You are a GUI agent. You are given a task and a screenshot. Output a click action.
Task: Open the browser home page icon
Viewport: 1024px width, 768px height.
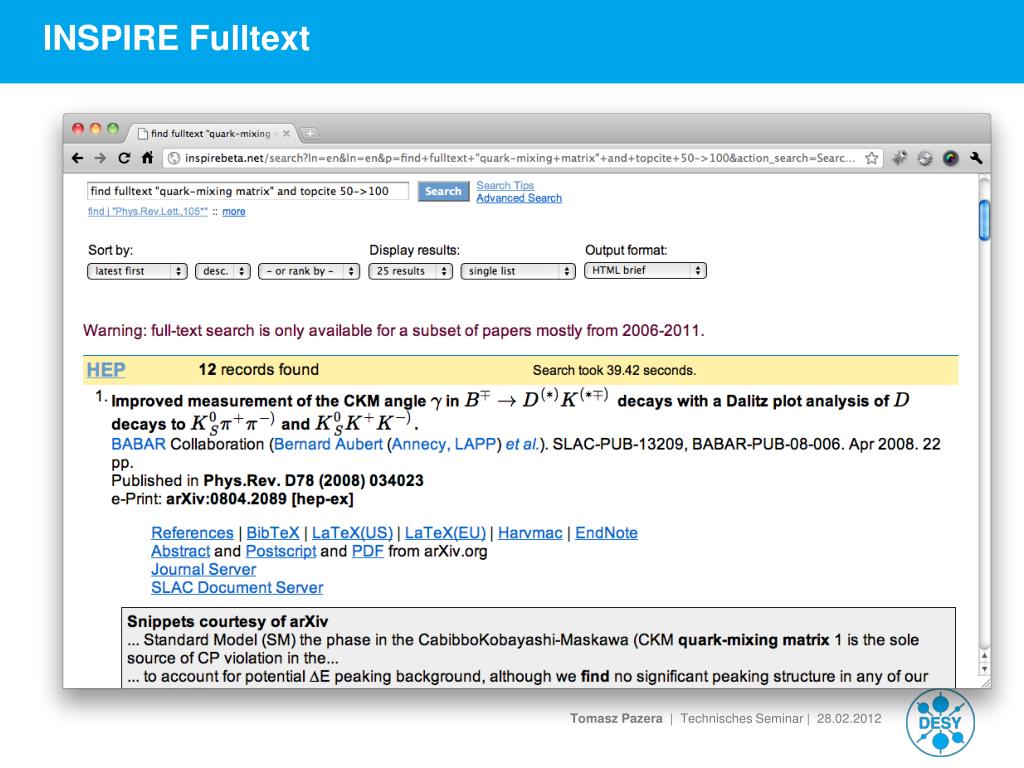click(148, 157)
